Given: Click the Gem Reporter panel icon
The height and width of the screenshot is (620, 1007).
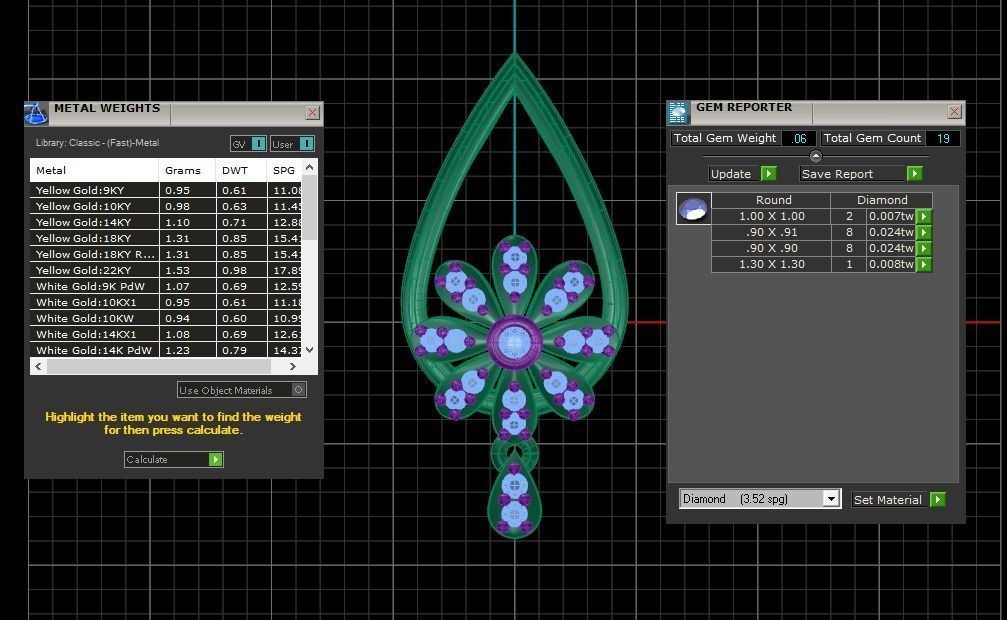Looking at the screenshot, I should coord(678,113).
